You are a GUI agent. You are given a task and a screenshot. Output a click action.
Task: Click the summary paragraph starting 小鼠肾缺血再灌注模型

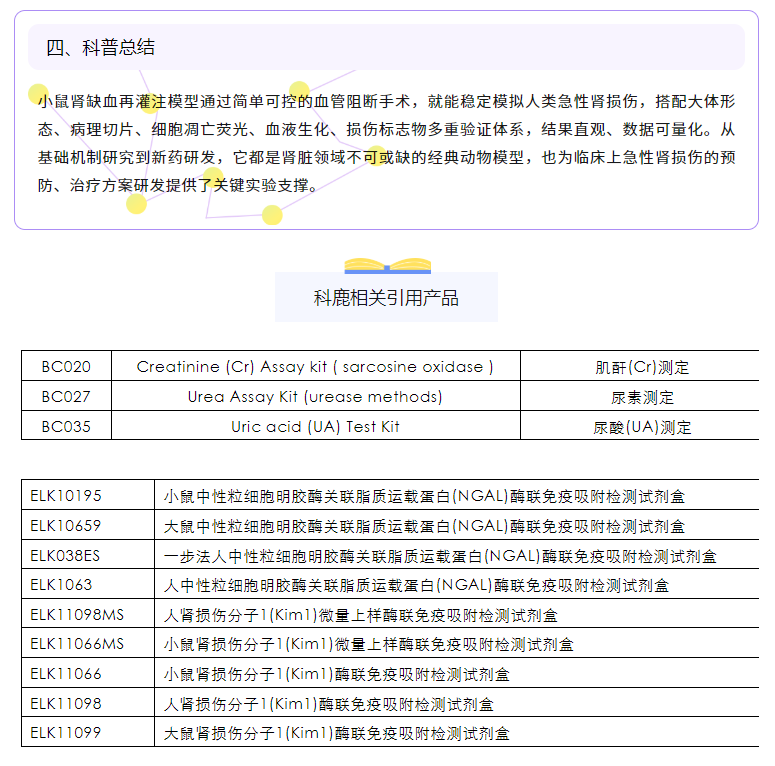(387, 143)
